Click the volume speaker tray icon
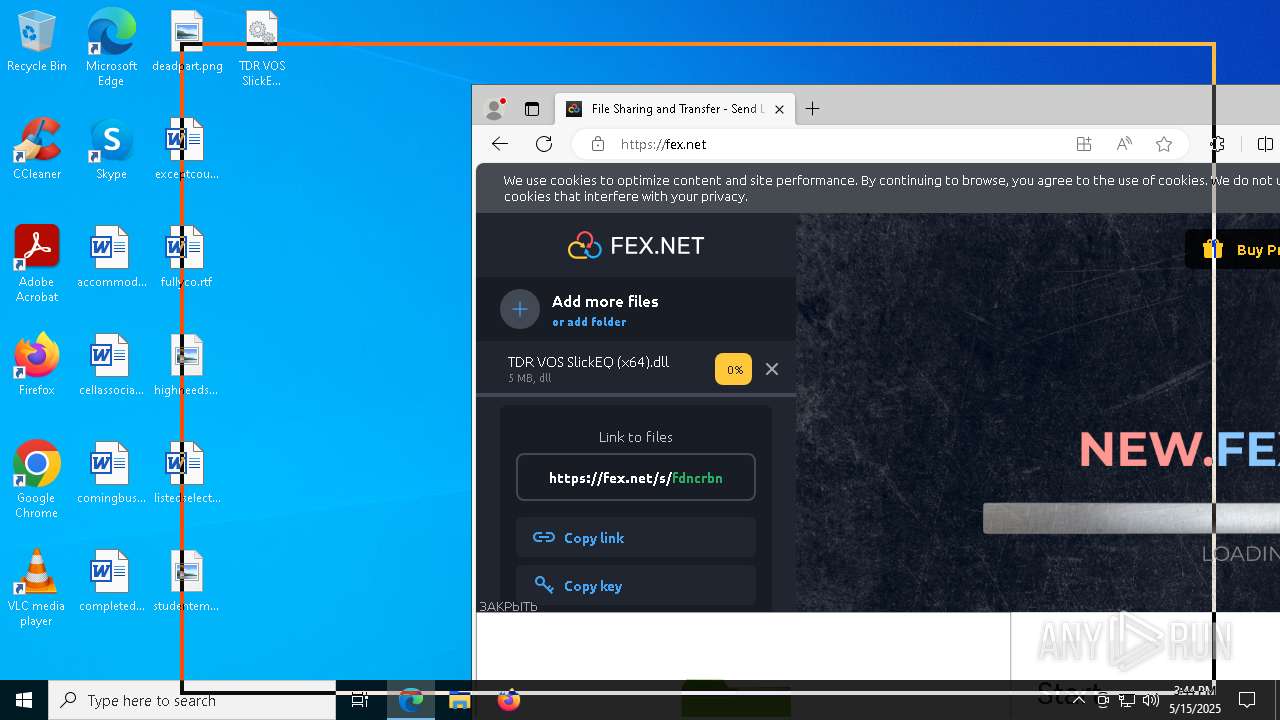This screenshot has width=1280, height=720. (x=1151, y=700)
